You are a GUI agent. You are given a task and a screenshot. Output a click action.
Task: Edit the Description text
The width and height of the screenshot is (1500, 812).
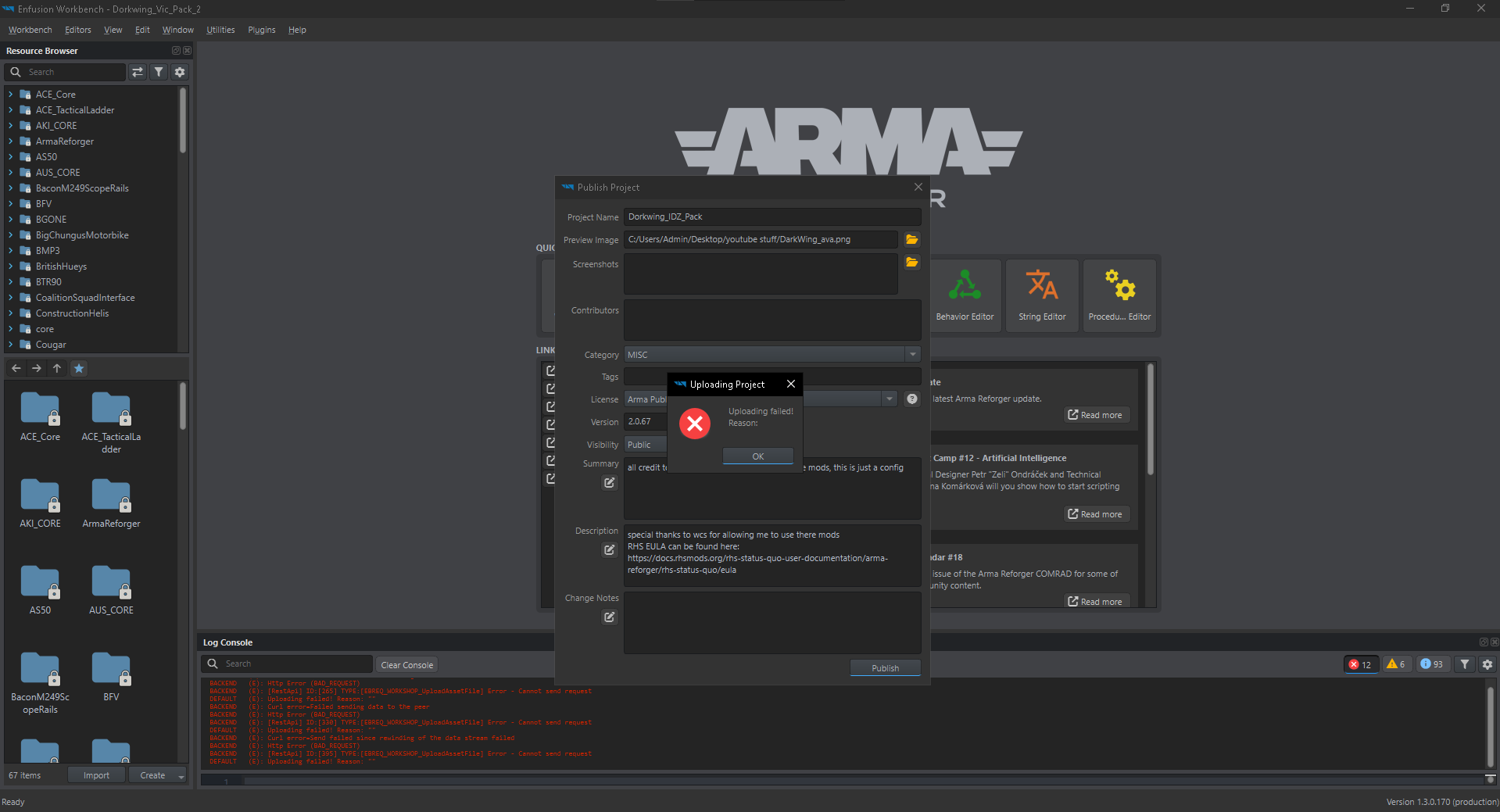tap(610, 550)
